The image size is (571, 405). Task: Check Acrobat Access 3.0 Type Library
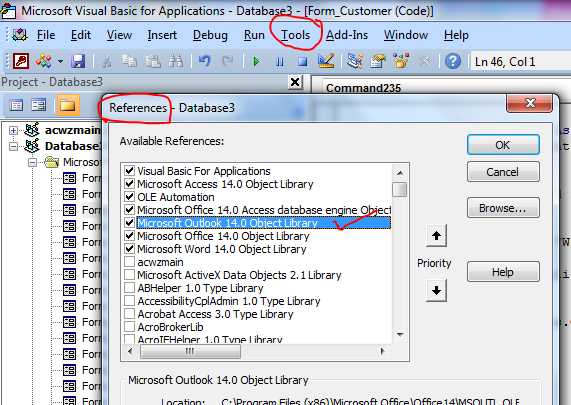click(129, 314)
